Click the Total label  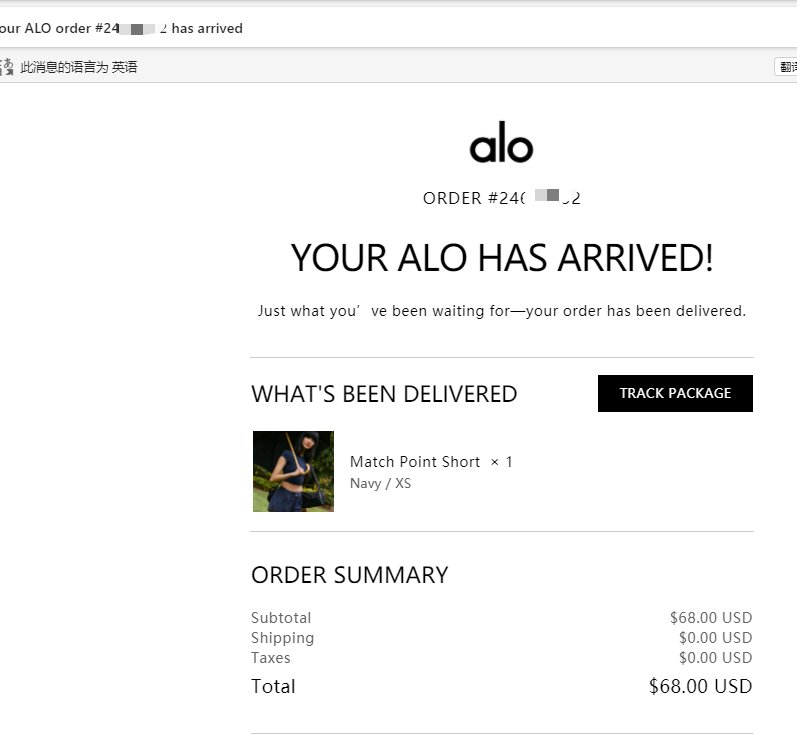click(x=273, y=686)
